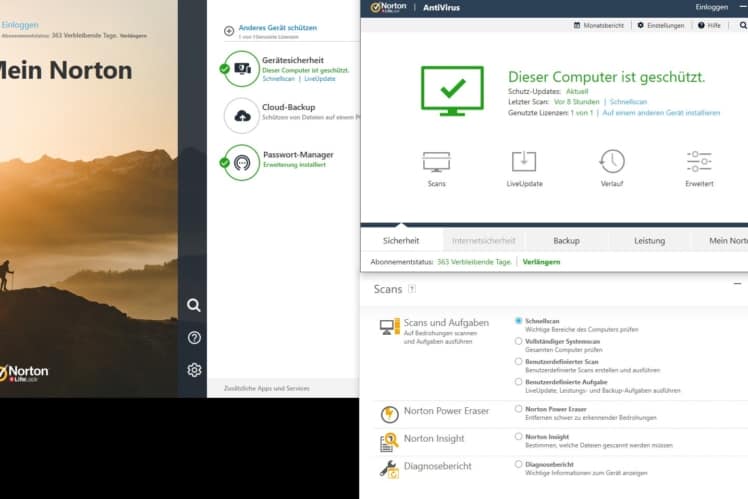Switch to the Leistung tab
This screenshot has height=499, width=748.
click(x=649, y=240)
